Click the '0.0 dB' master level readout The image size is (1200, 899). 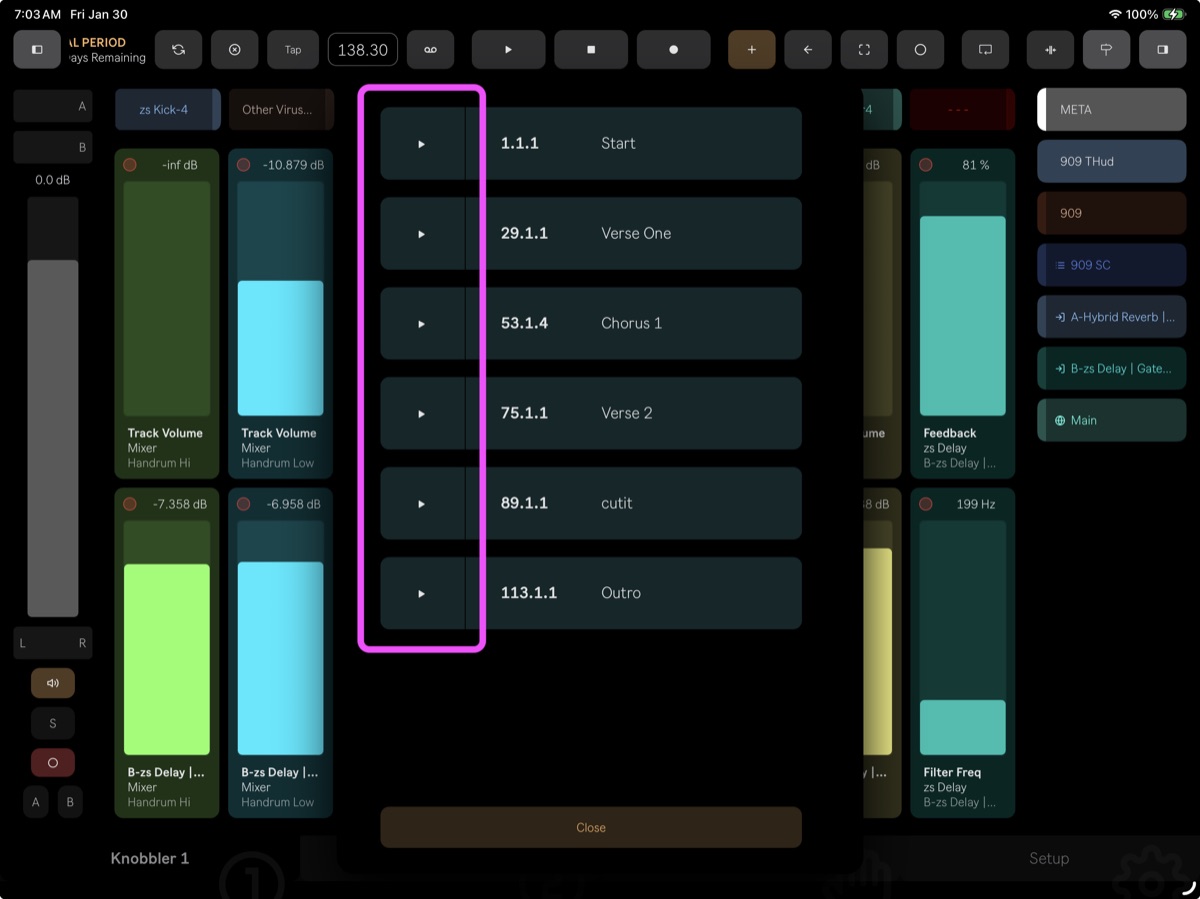coord(53,181)
